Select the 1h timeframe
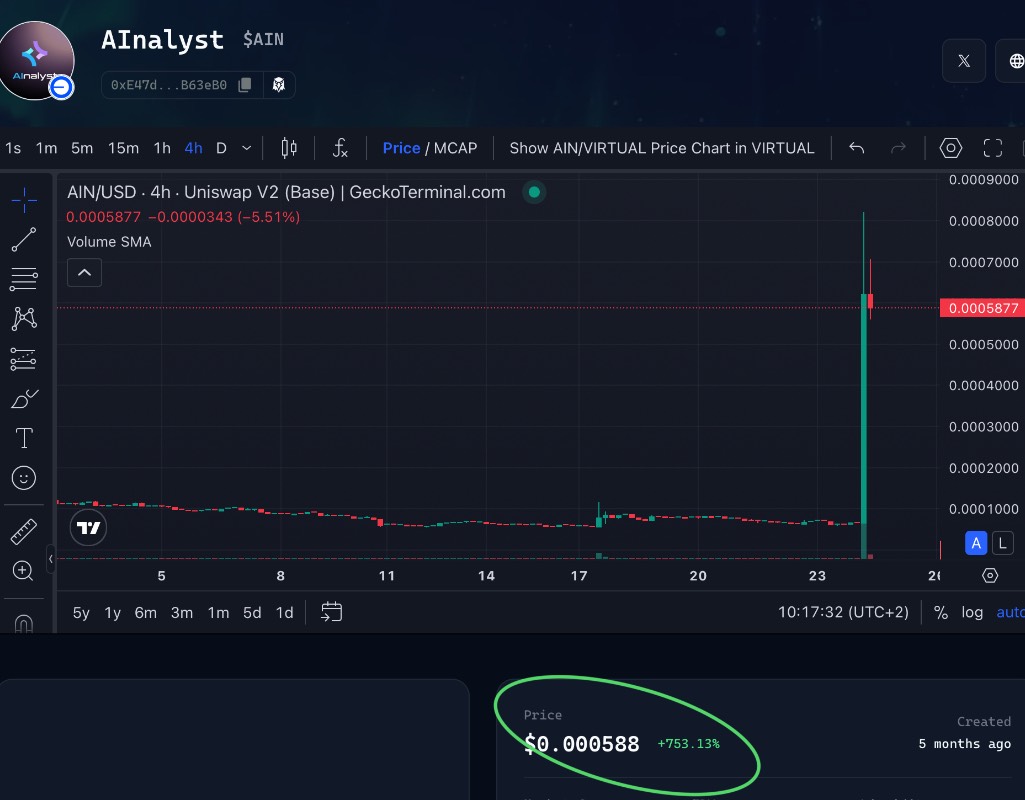This screenshot has height=800, width=1025. coord(162,148)
